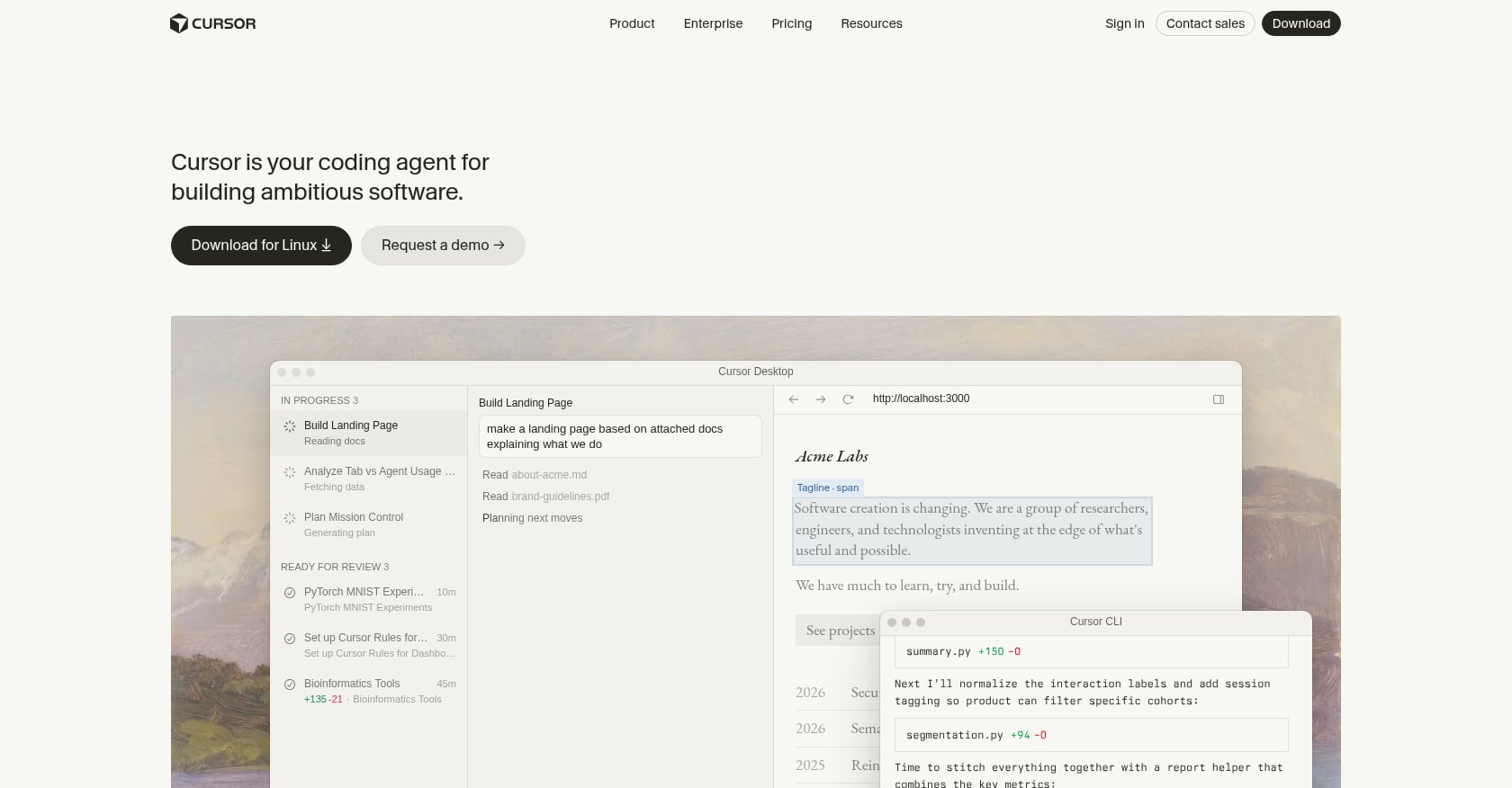Click the Read about-acme.md step

[x=535, y=475]
